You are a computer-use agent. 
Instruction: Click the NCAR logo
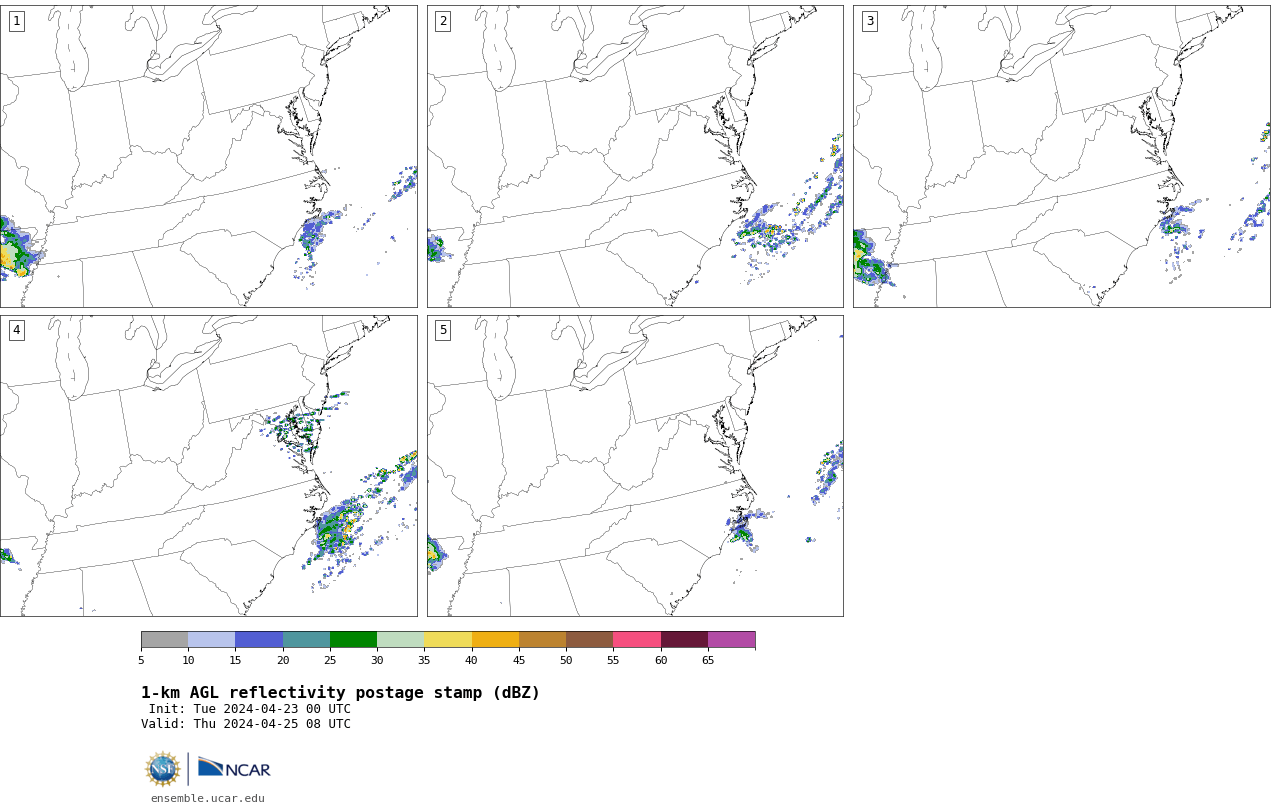click(x=234, y=768)
